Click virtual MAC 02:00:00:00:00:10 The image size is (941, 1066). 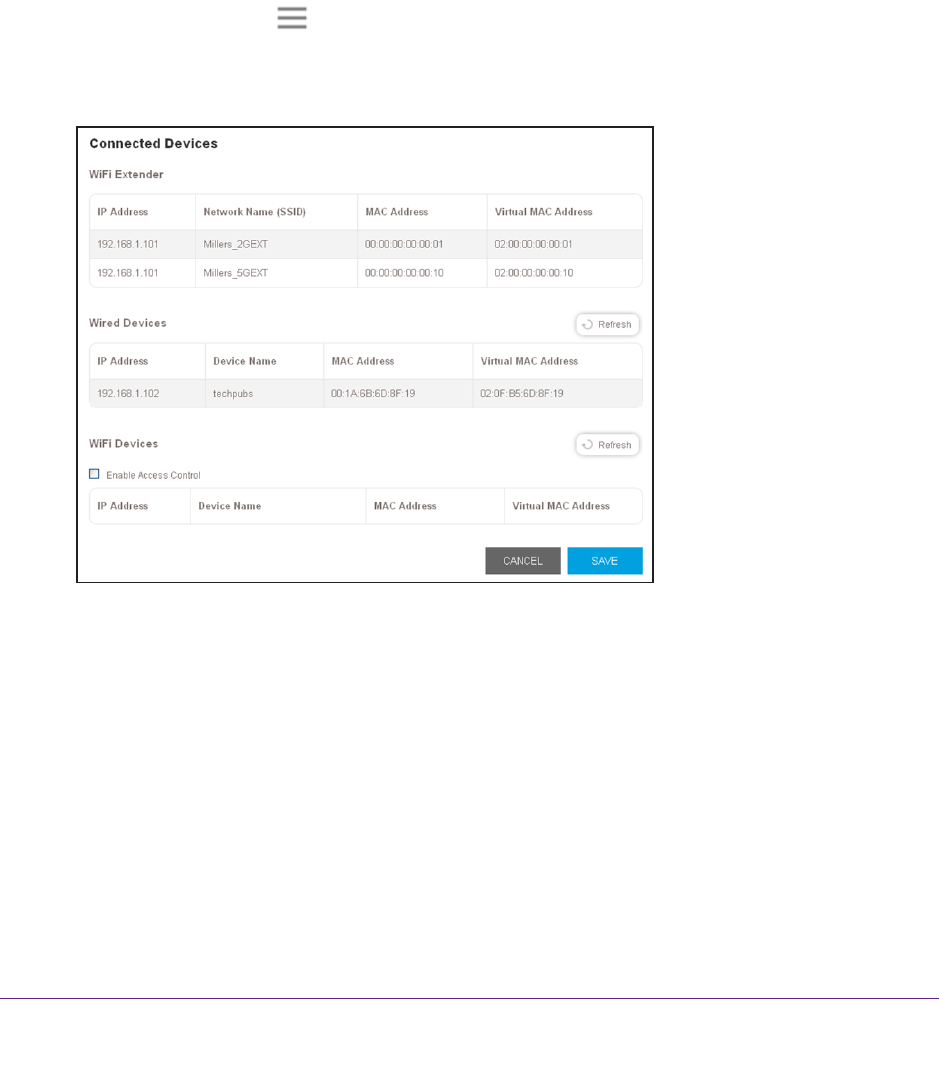point(533,273)
